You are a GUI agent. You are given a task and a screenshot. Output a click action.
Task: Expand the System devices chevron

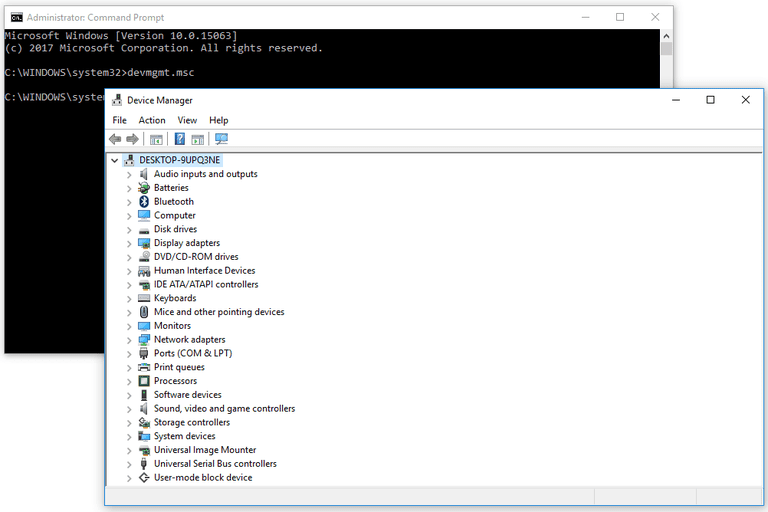129,437
